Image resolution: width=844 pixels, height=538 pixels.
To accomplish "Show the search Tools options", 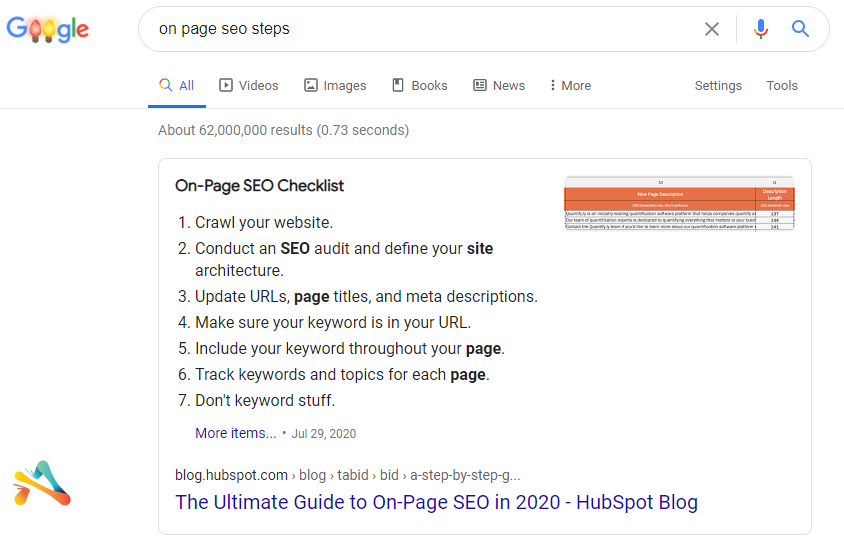I will coord(782,85).
